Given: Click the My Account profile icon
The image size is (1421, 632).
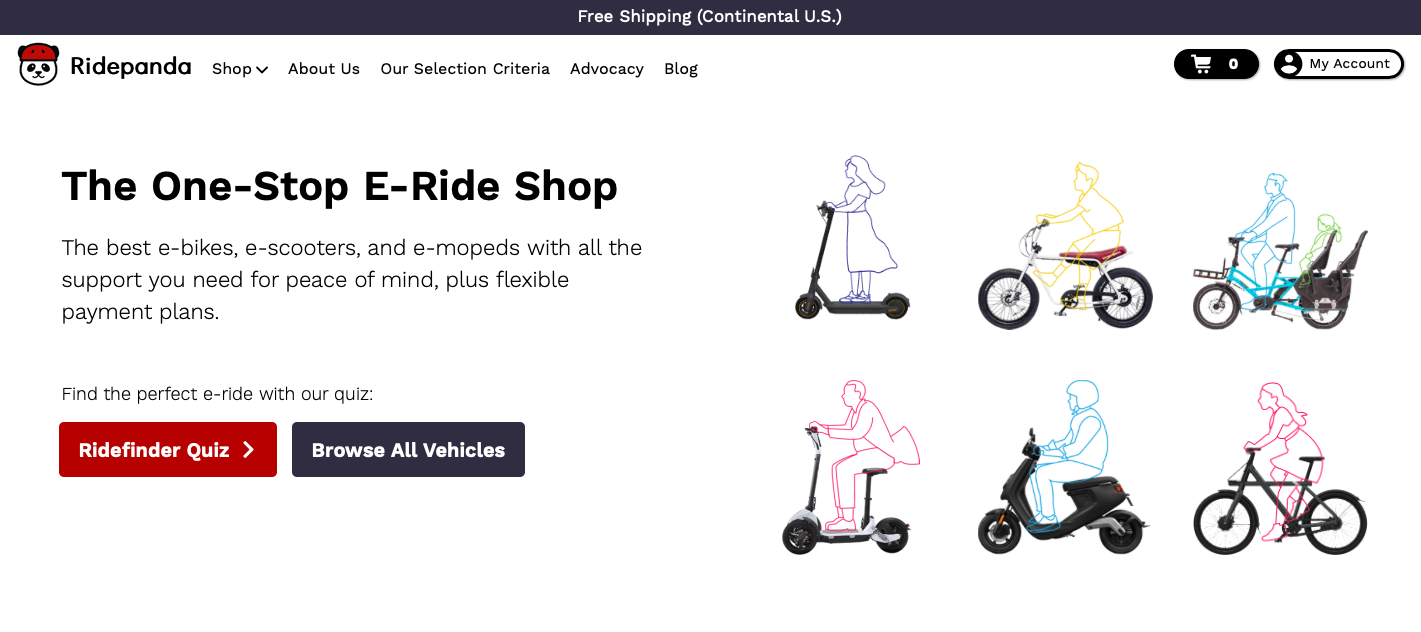Looking at the screenshot, I should pyautogui.click(x=1290, y=64).
